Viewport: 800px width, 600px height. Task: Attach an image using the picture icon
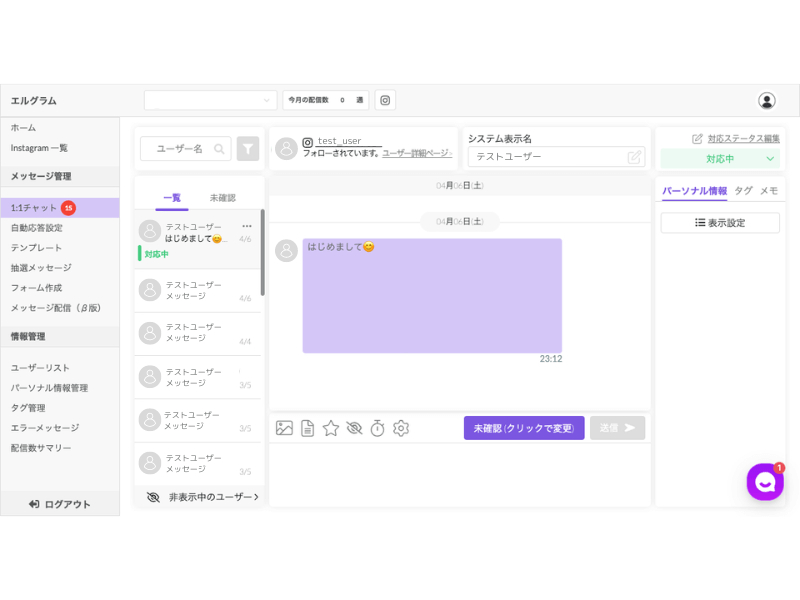[284, 428]
